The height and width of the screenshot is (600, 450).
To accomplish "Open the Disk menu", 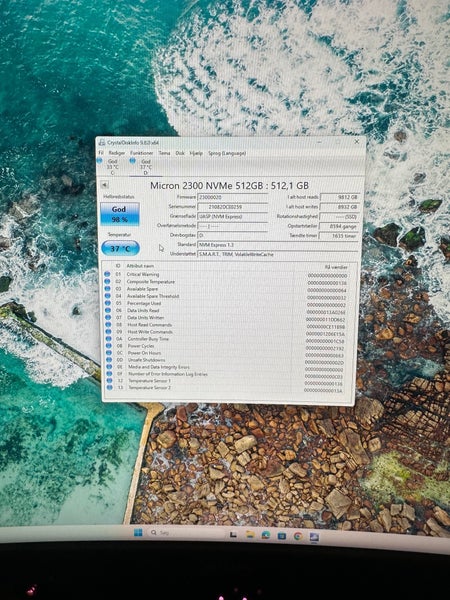I will [x=180, y=153].
